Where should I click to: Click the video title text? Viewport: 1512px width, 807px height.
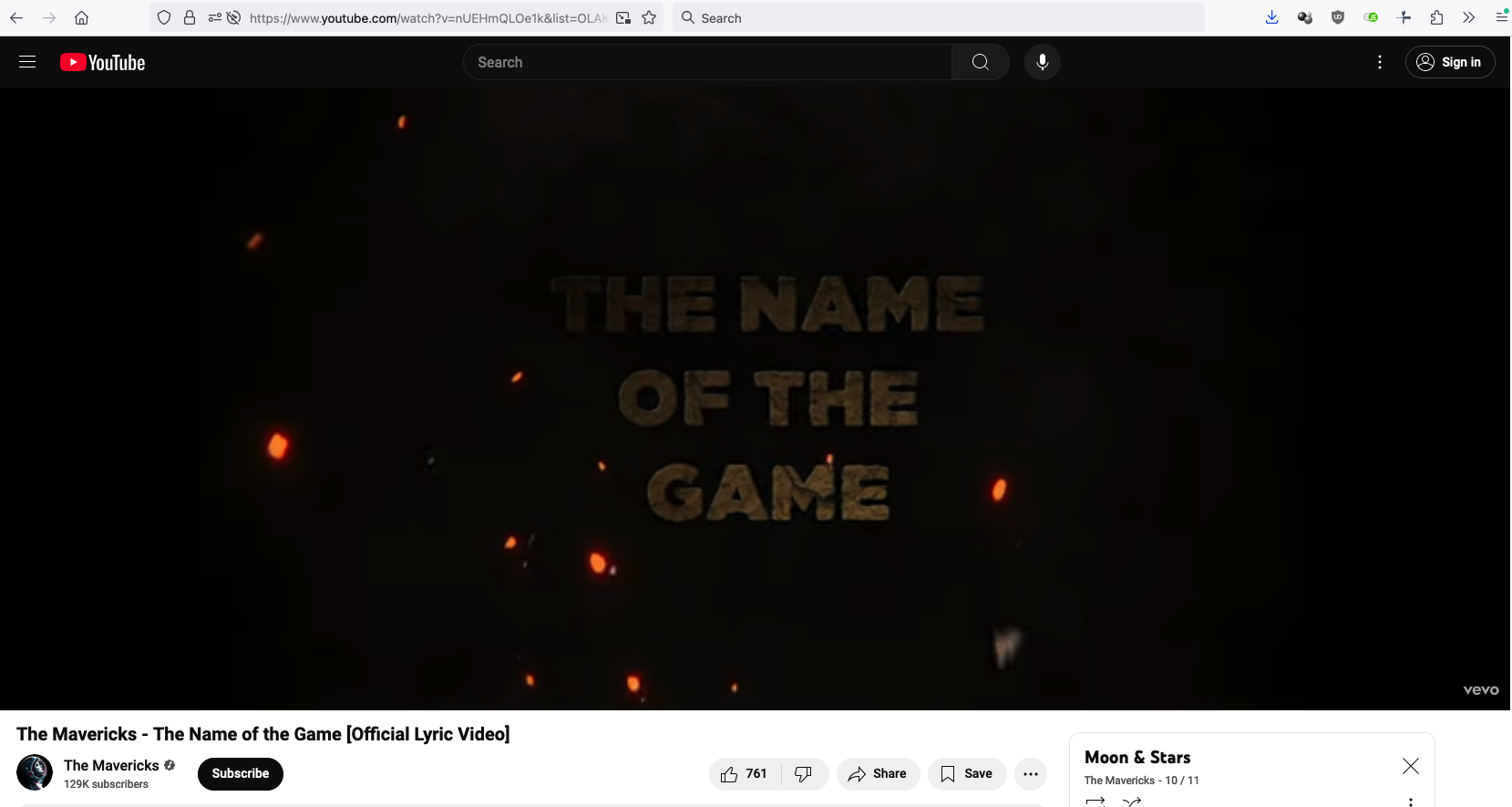coord(263,734)
